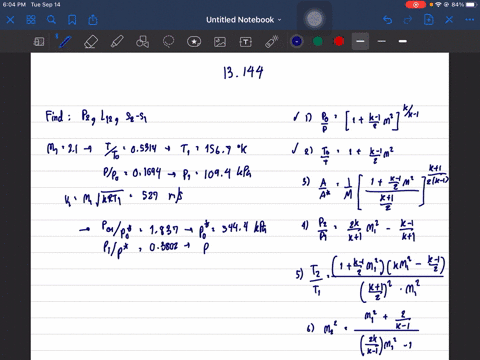
Task: Select the Shapes tool
Action: coord(142,42)
